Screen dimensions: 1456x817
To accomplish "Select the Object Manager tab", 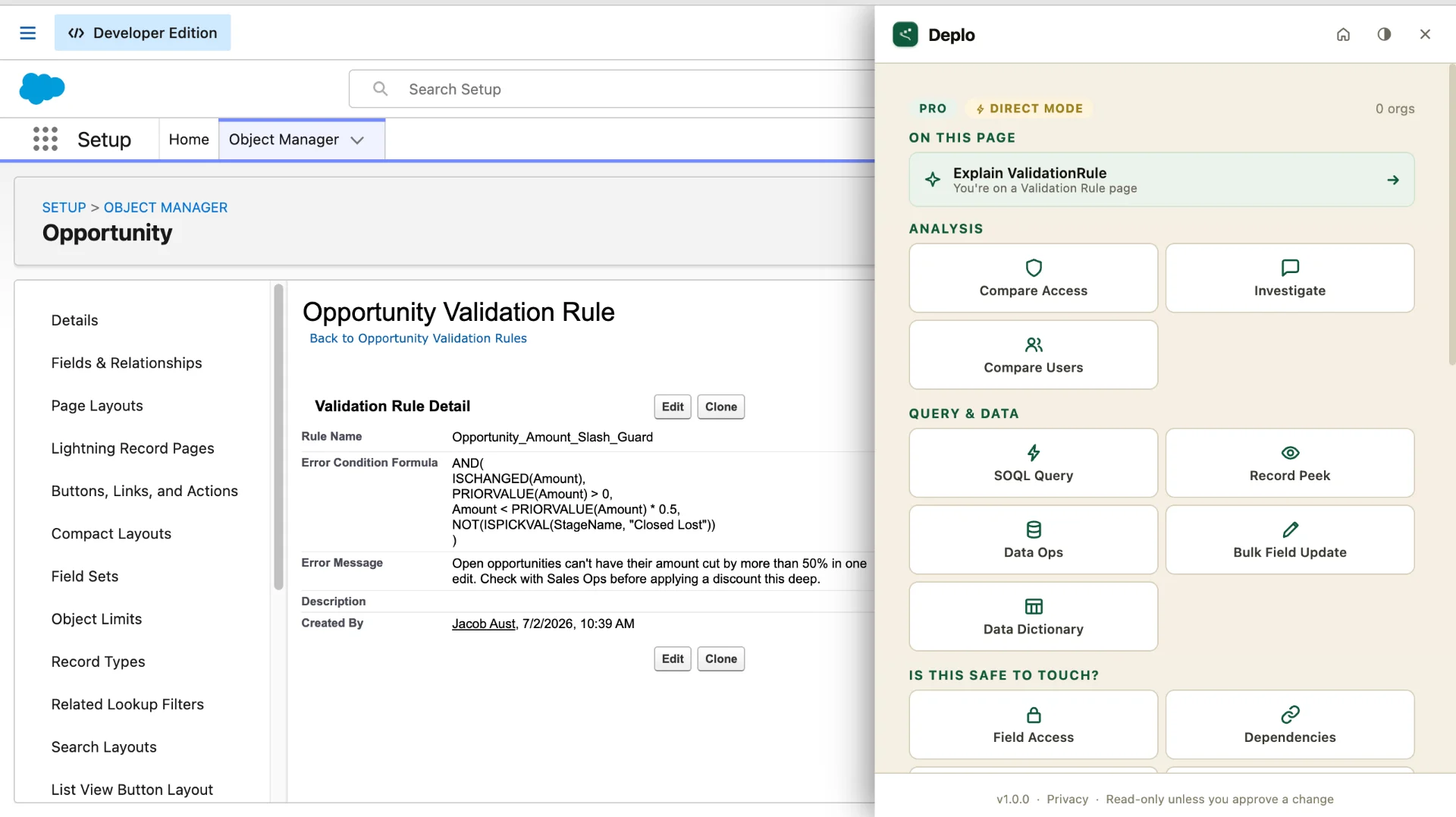I will (x=302, y=139).
